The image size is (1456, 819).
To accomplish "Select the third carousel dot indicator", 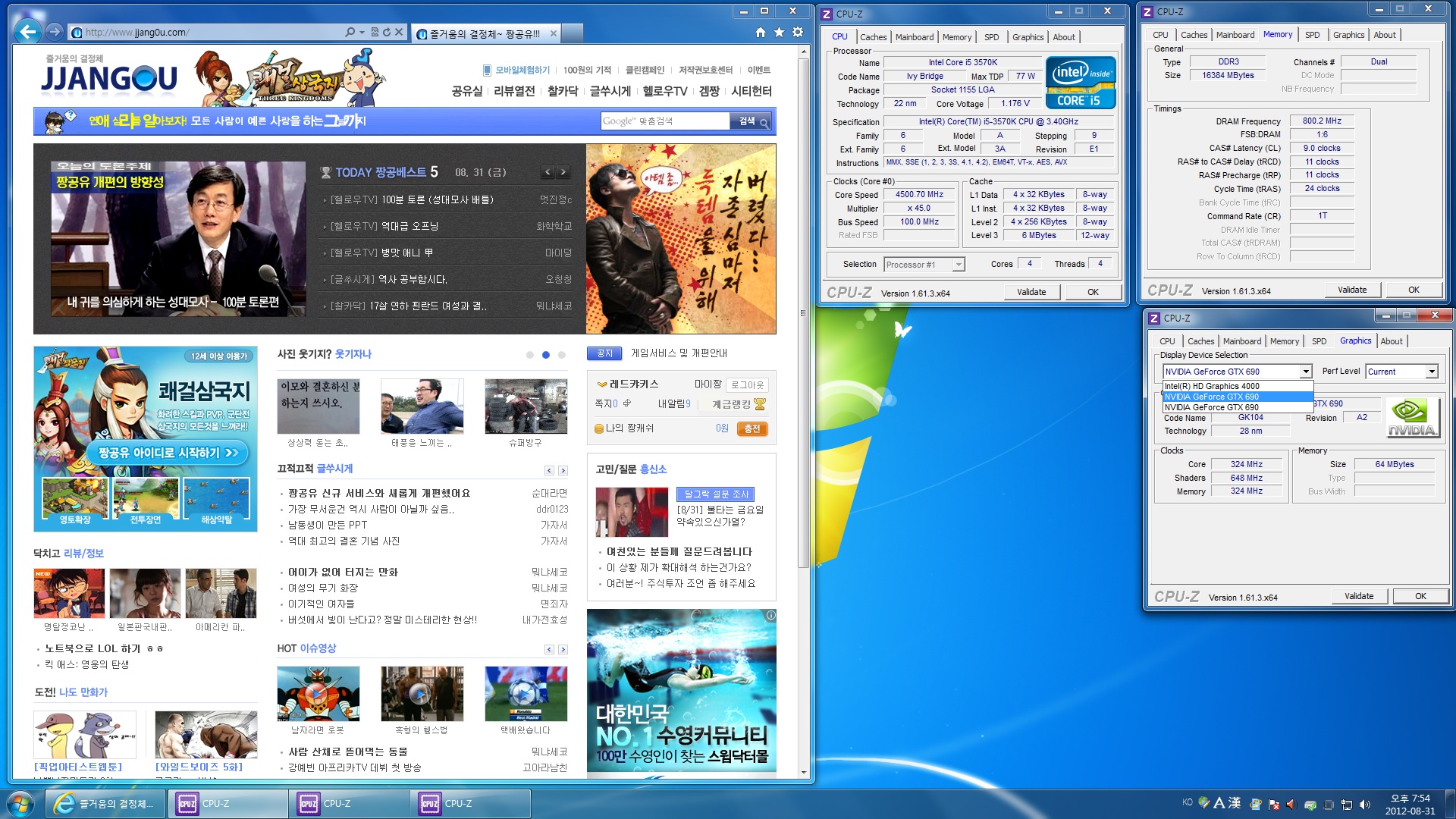I will 561,355.
